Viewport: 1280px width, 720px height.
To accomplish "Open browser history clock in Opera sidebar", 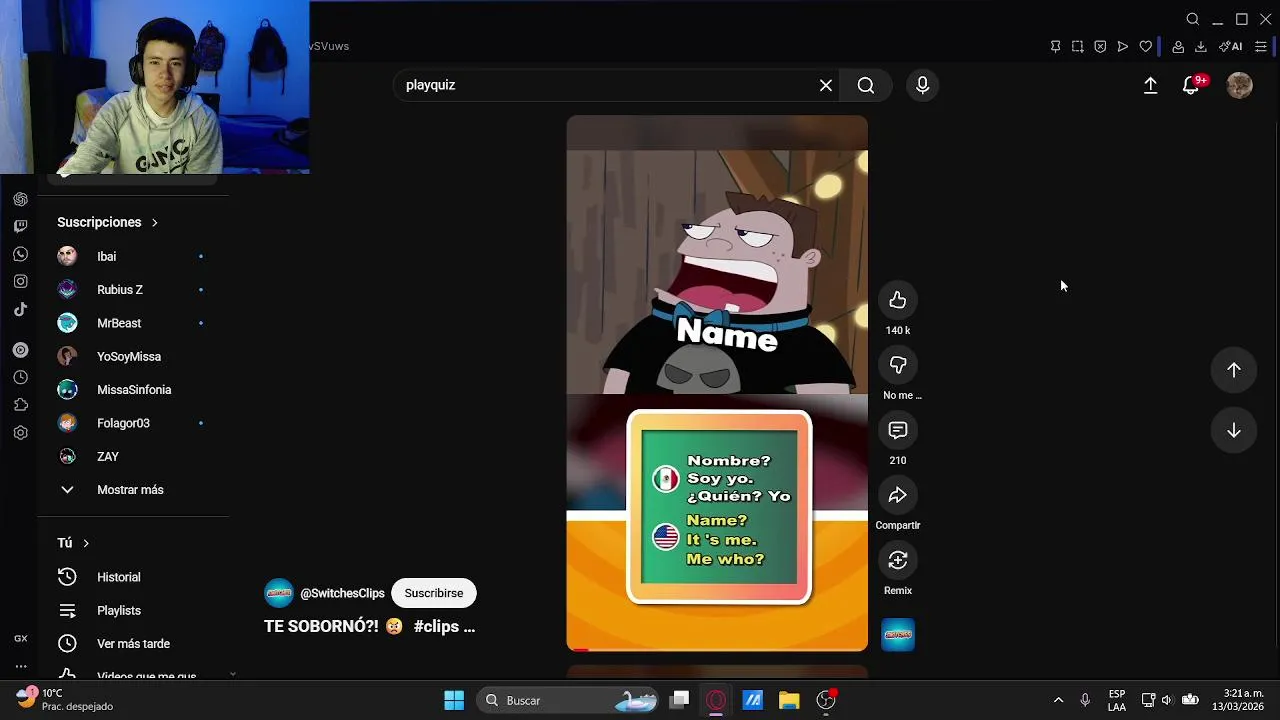I will pos(20,378).
